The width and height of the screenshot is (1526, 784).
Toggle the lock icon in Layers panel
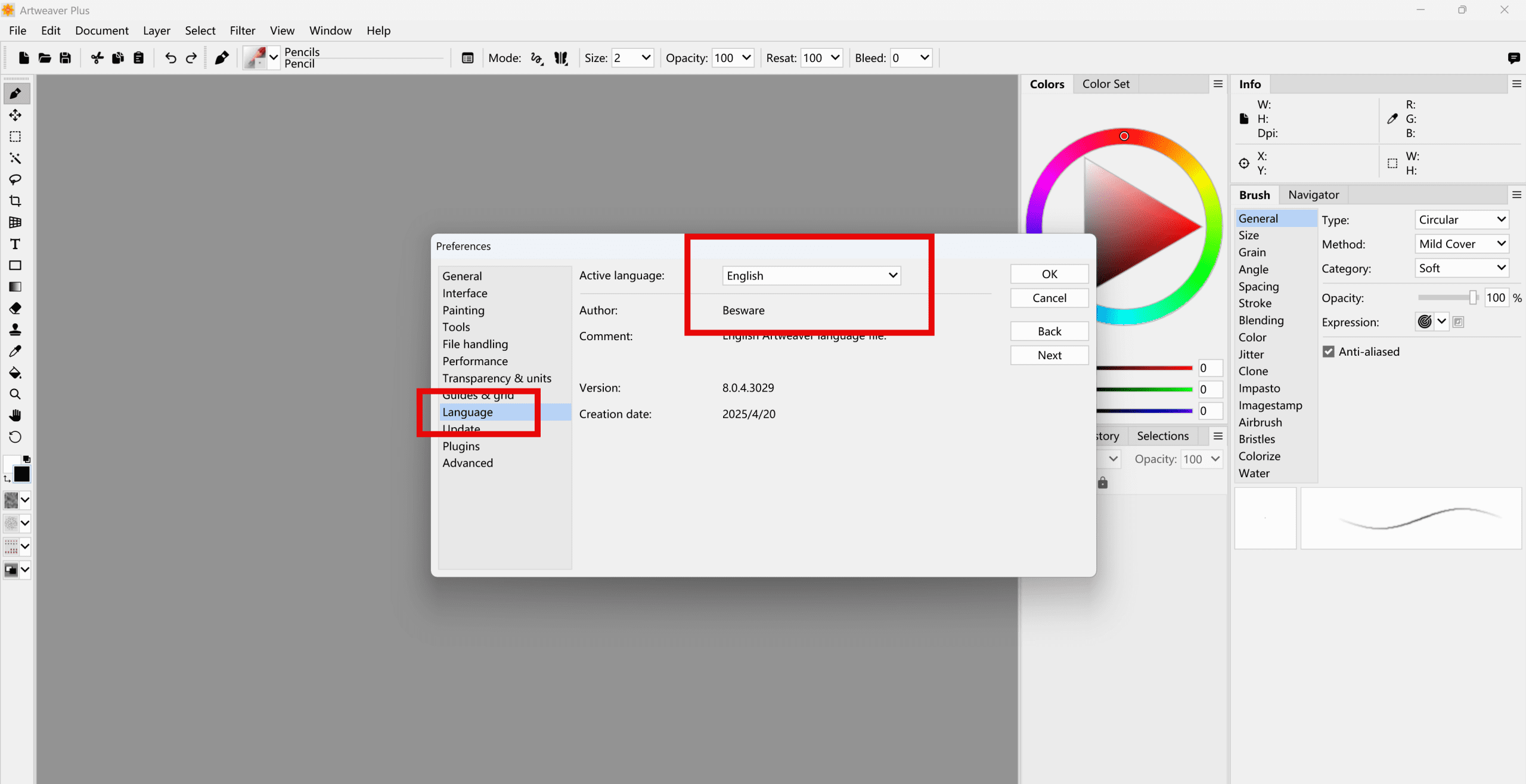click(x=1103, y=483)
